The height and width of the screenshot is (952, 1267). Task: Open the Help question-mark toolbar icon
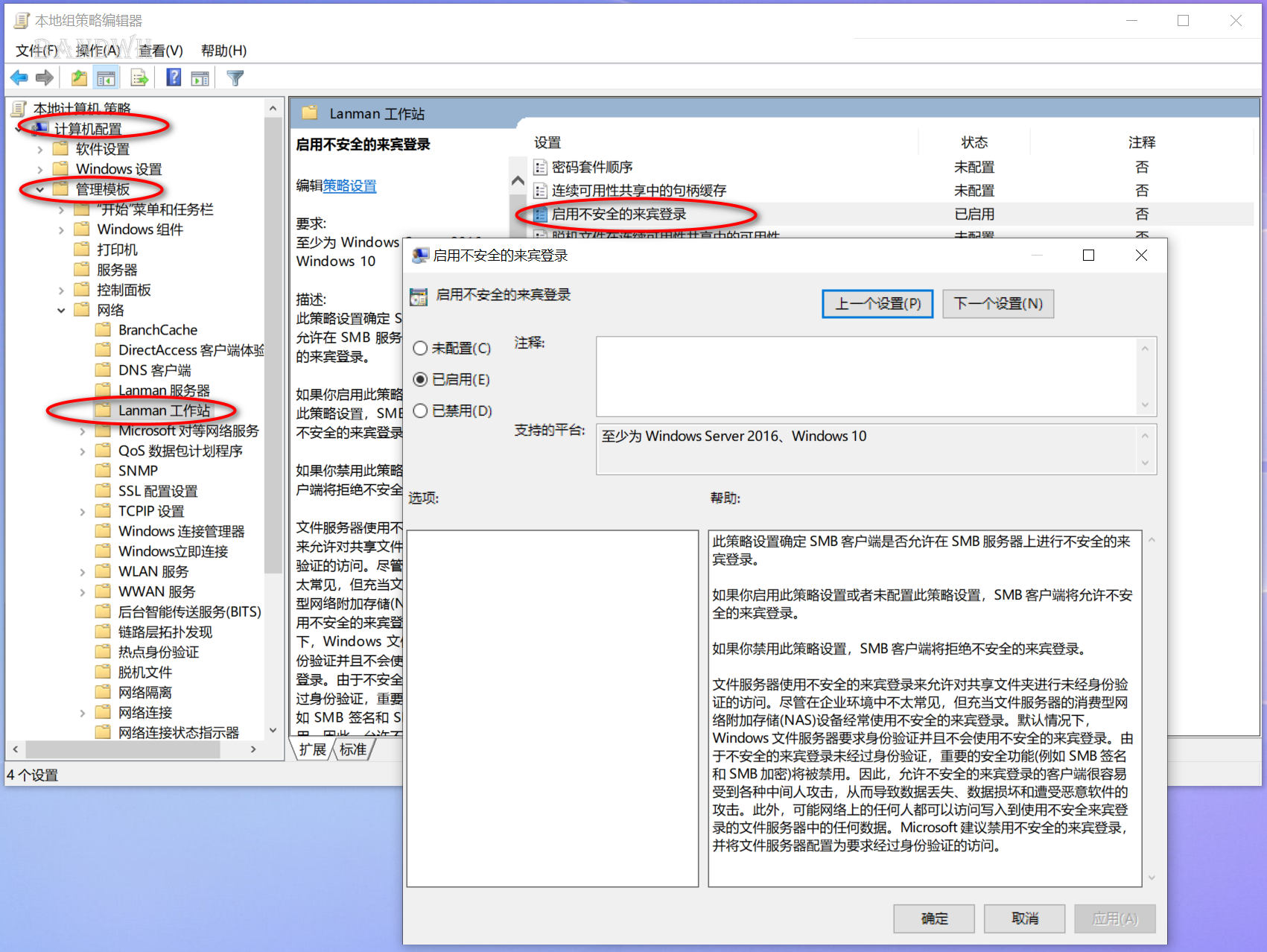pos(174,77)
